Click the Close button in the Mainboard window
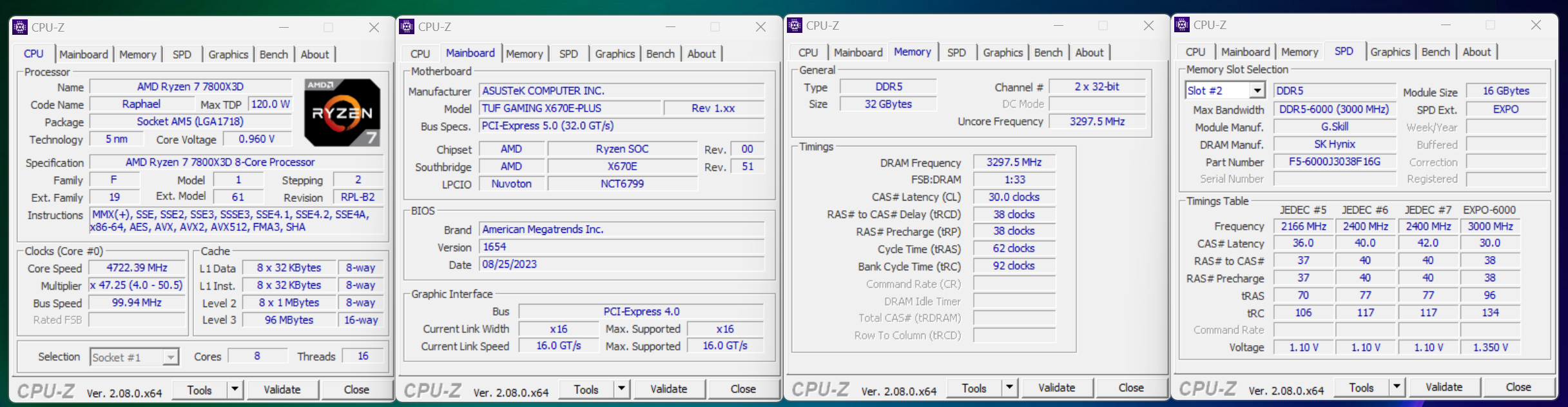This screenshot has width=1568, height=407. pyautogui.click(x=743, y=389)
